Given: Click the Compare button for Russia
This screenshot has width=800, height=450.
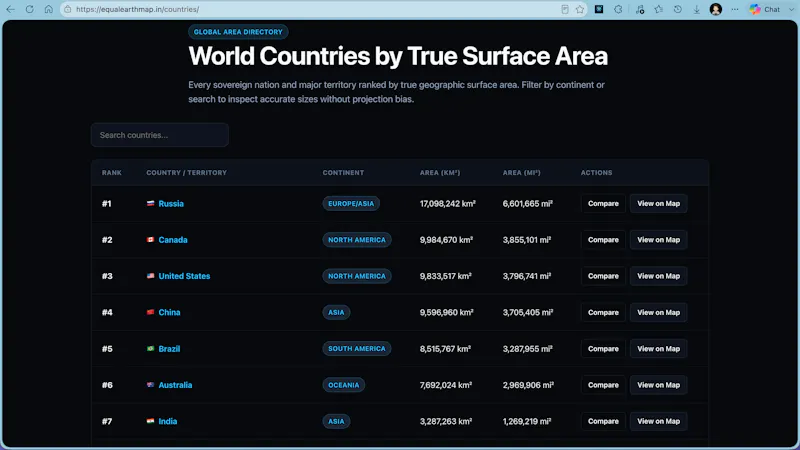Looking at the screenshot, I should pyautogui.click(x=603, y=204).
